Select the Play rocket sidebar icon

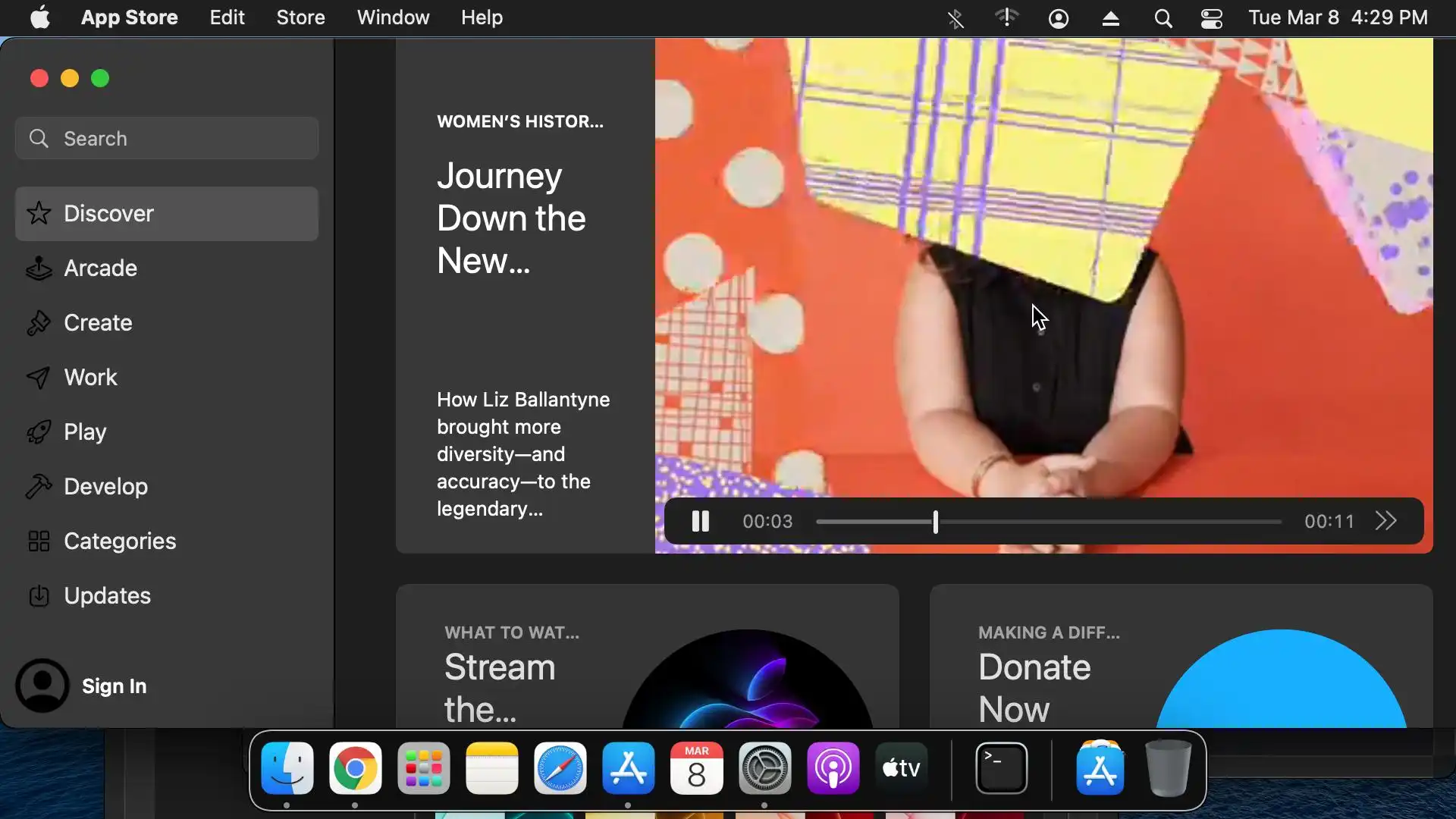click(x=39, y=432)
